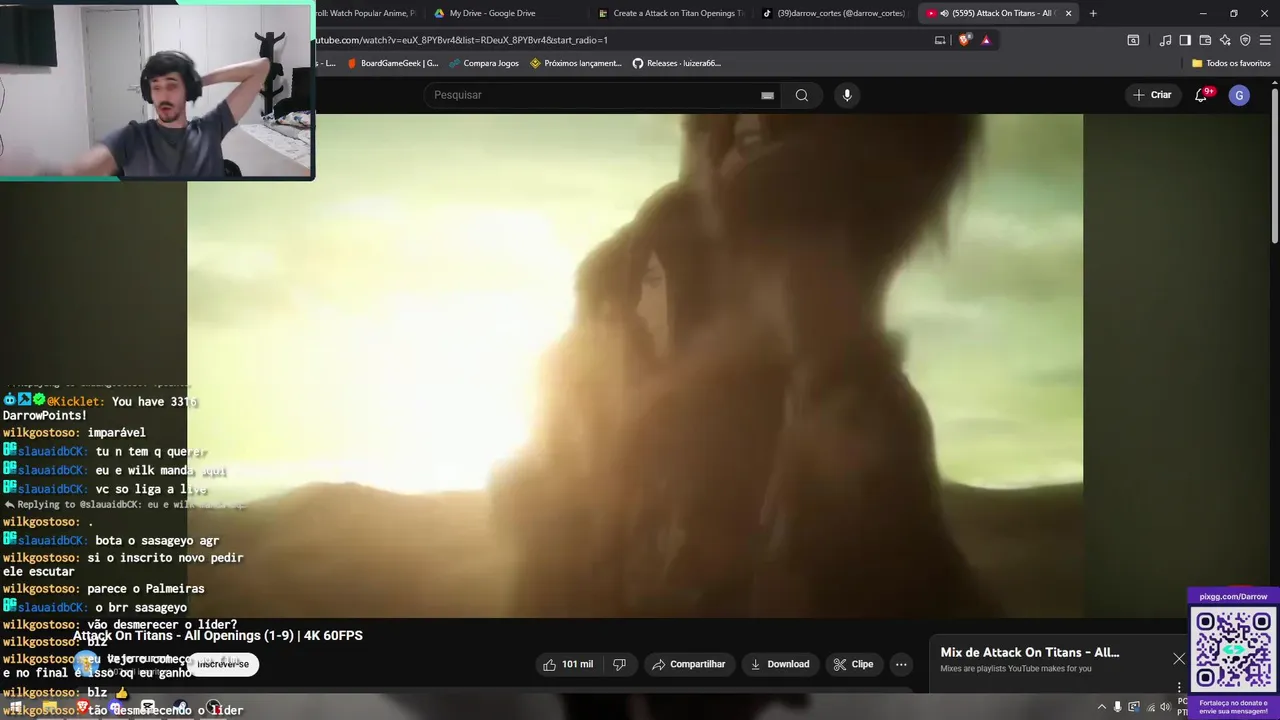Screen dimensions: 1280x720
Task: Open the more actions three-dot menu
Action: 901,664
